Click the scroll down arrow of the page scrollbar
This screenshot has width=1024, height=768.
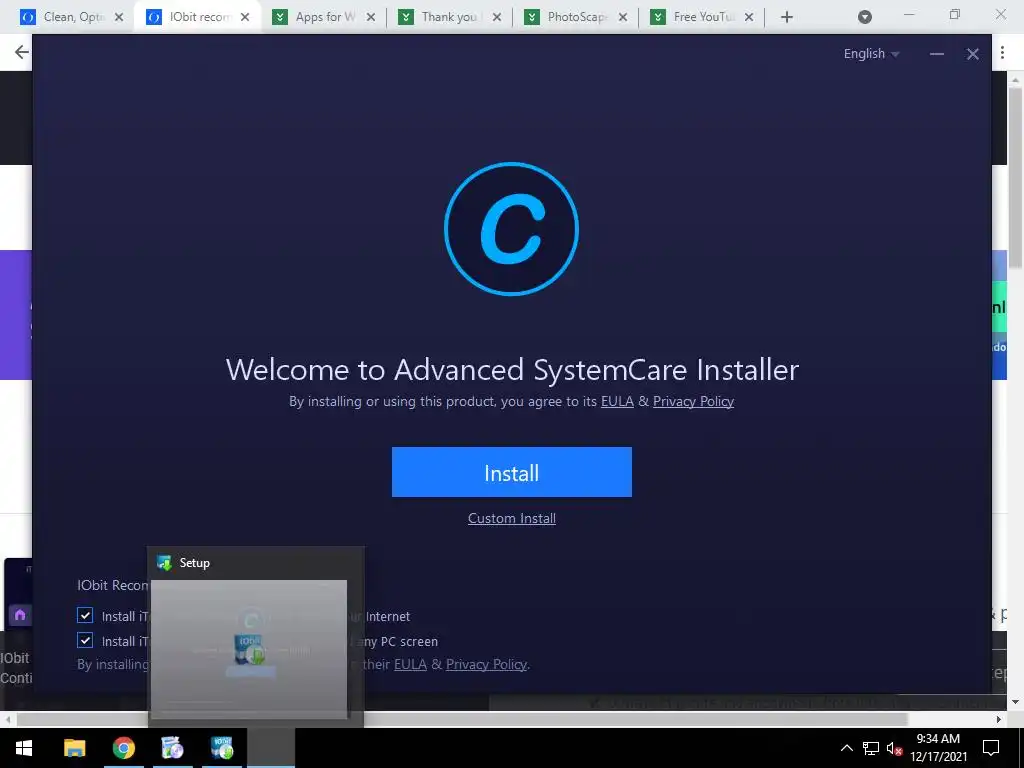1015,702
